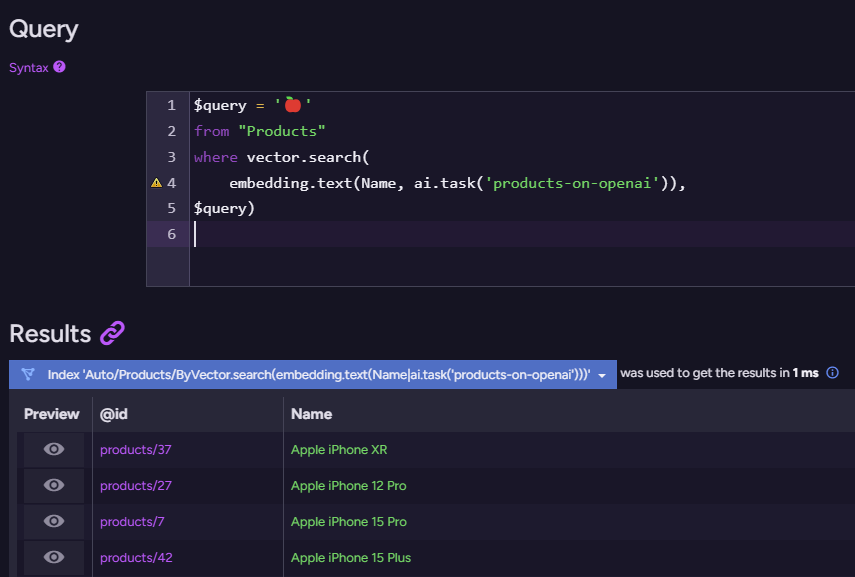Click the chain link icon beside Results
Viewport: 855px width, 577px height.
pos(113,333)
